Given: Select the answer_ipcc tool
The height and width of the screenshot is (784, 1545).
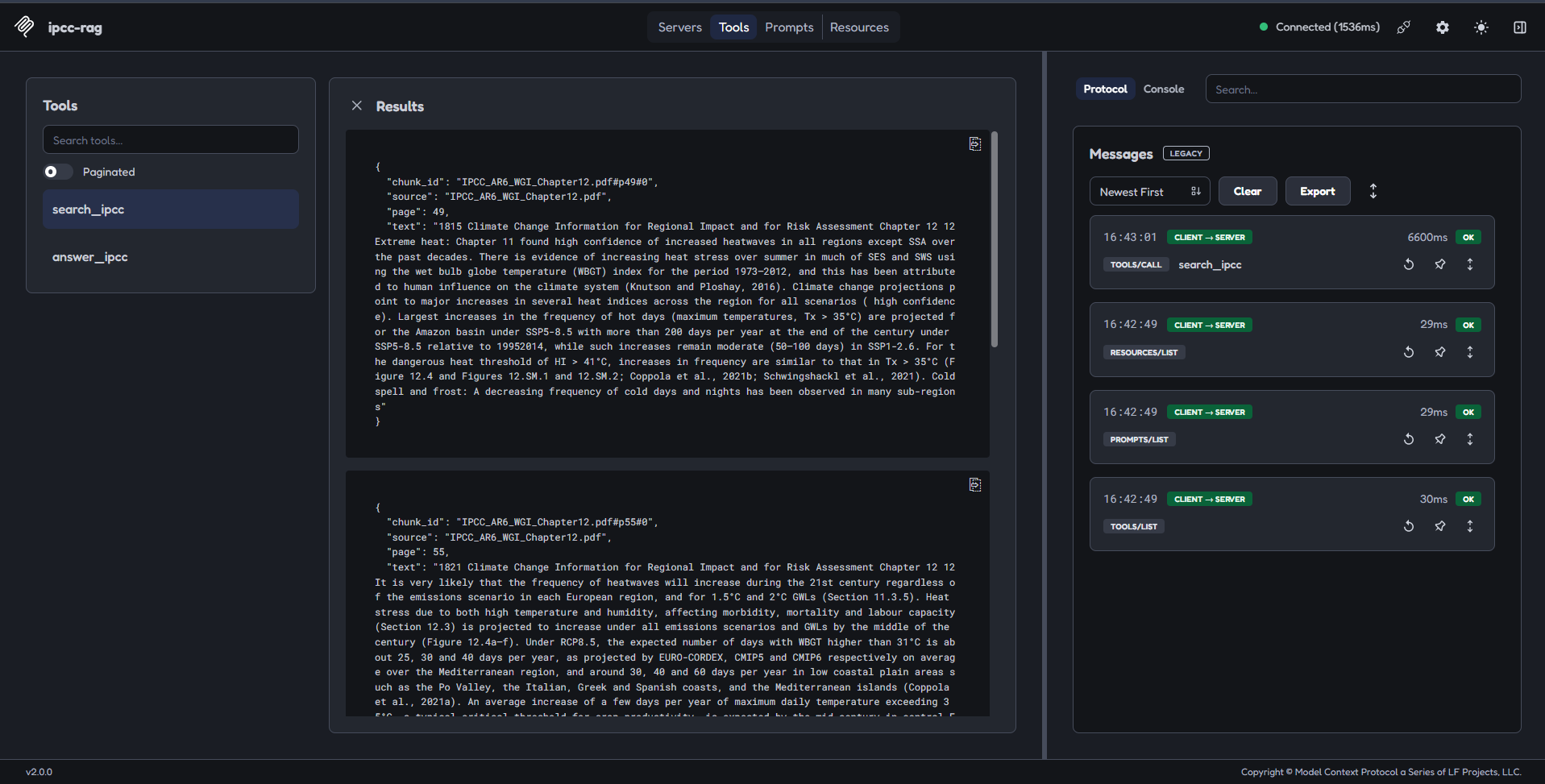Looking at the screenshot, I should point(171,257).
